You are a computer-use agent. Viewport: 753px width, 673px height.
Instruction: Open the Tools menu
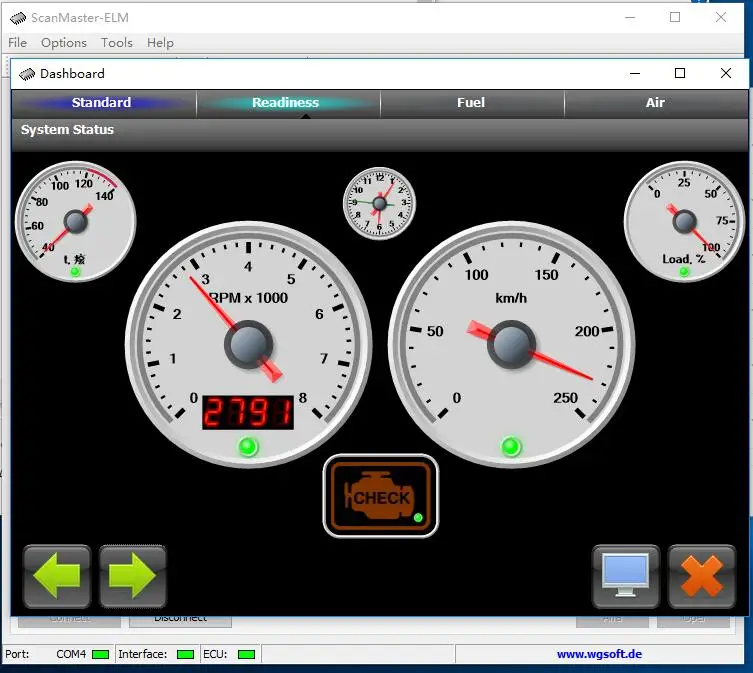coord(117,43)
